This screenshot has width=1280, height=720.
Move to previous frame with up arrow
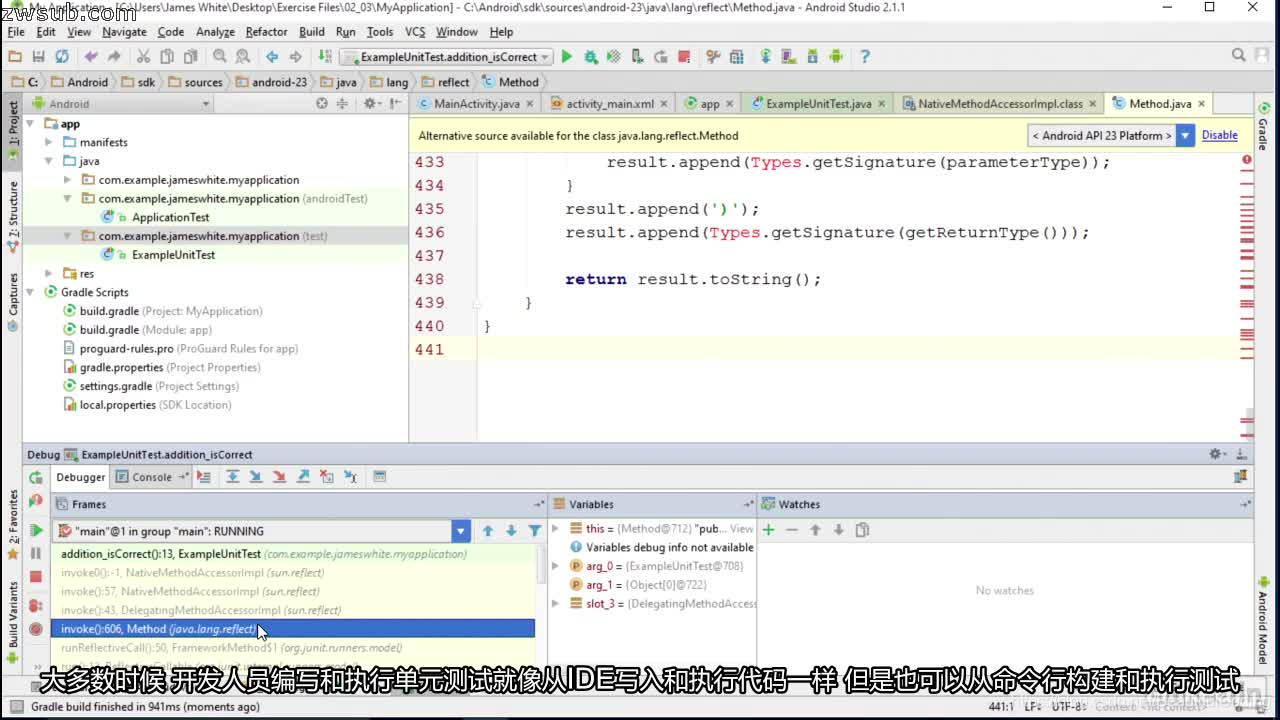488,531
